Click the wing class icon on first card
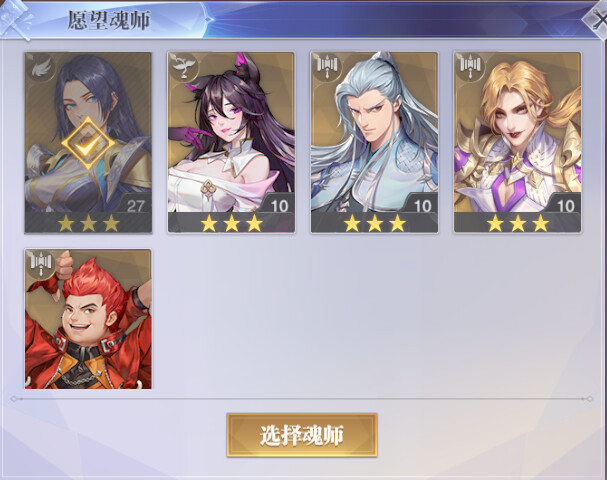 [41, 68]
